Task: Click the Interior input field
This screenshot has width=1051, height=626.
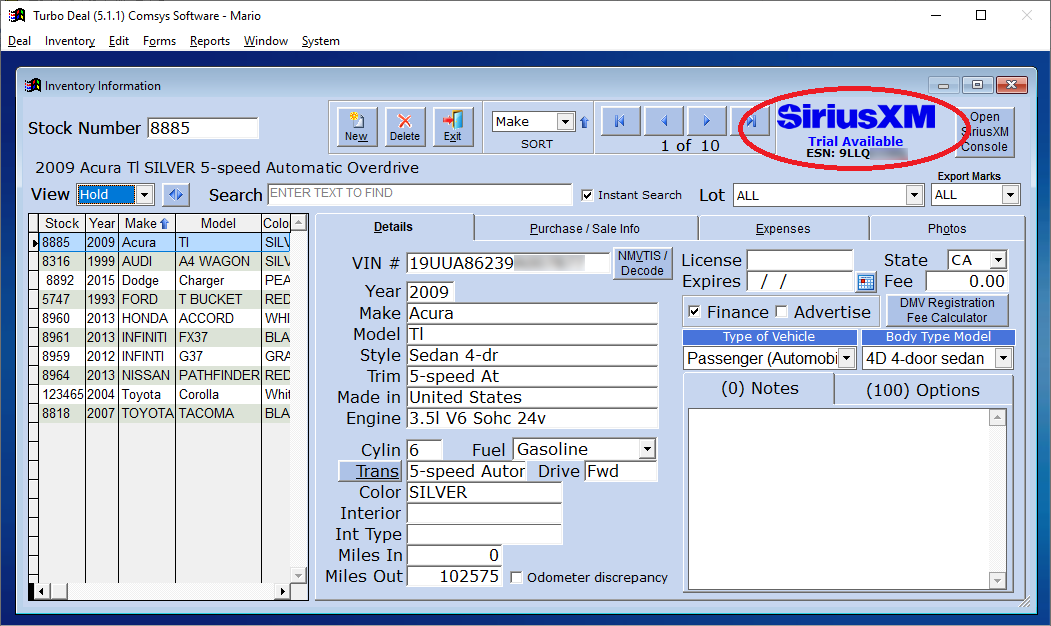Action: (x=484, y=513)
